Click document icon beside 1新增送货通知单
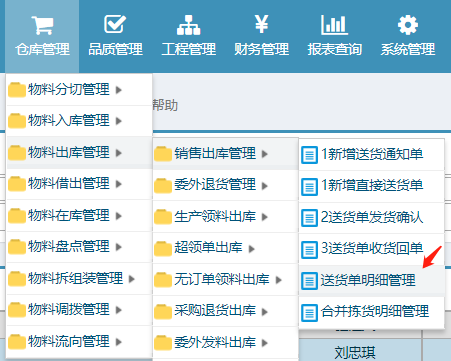This screenshot has height=361, width=451. tap(309, 155)
